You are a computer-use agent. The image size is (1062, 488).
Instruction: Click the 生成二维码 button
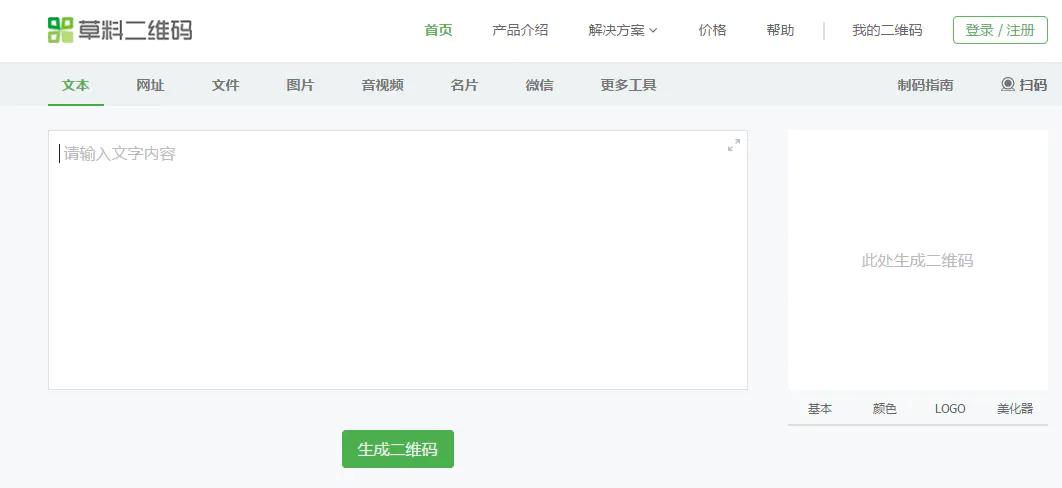click(x=398, y=449)
